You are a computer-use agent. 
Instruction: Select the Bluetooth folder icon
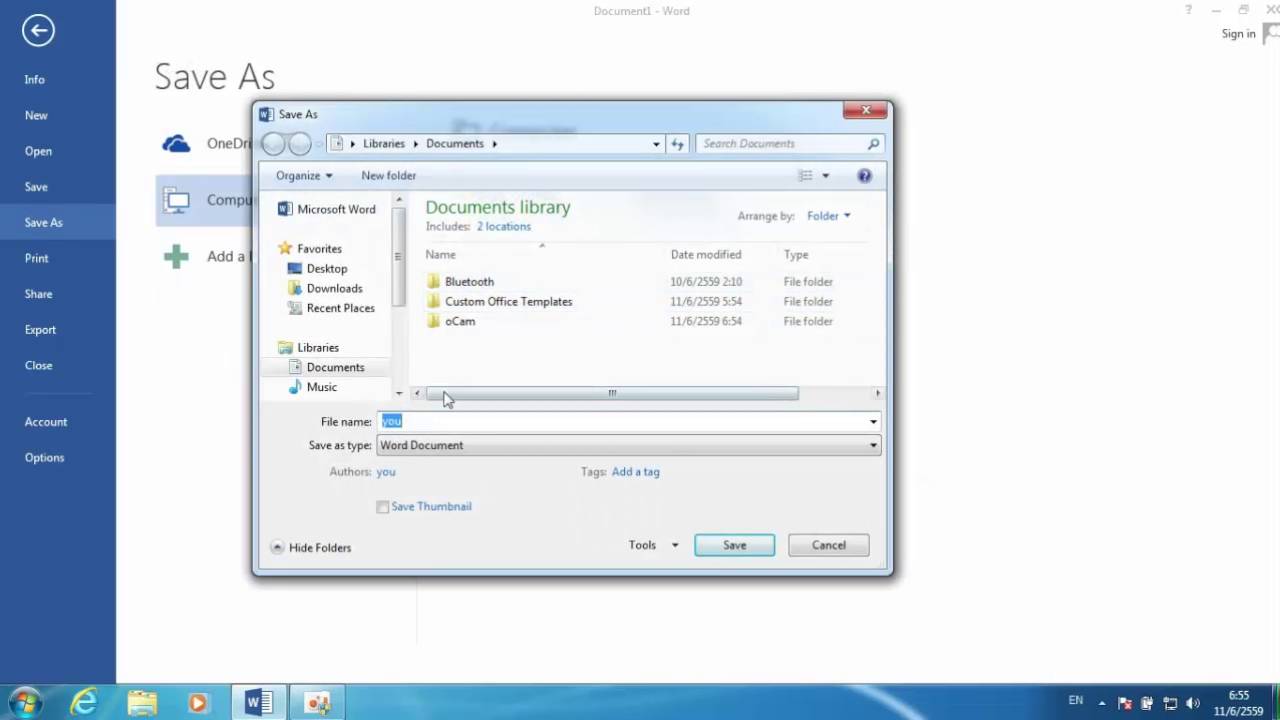(433, 282)
